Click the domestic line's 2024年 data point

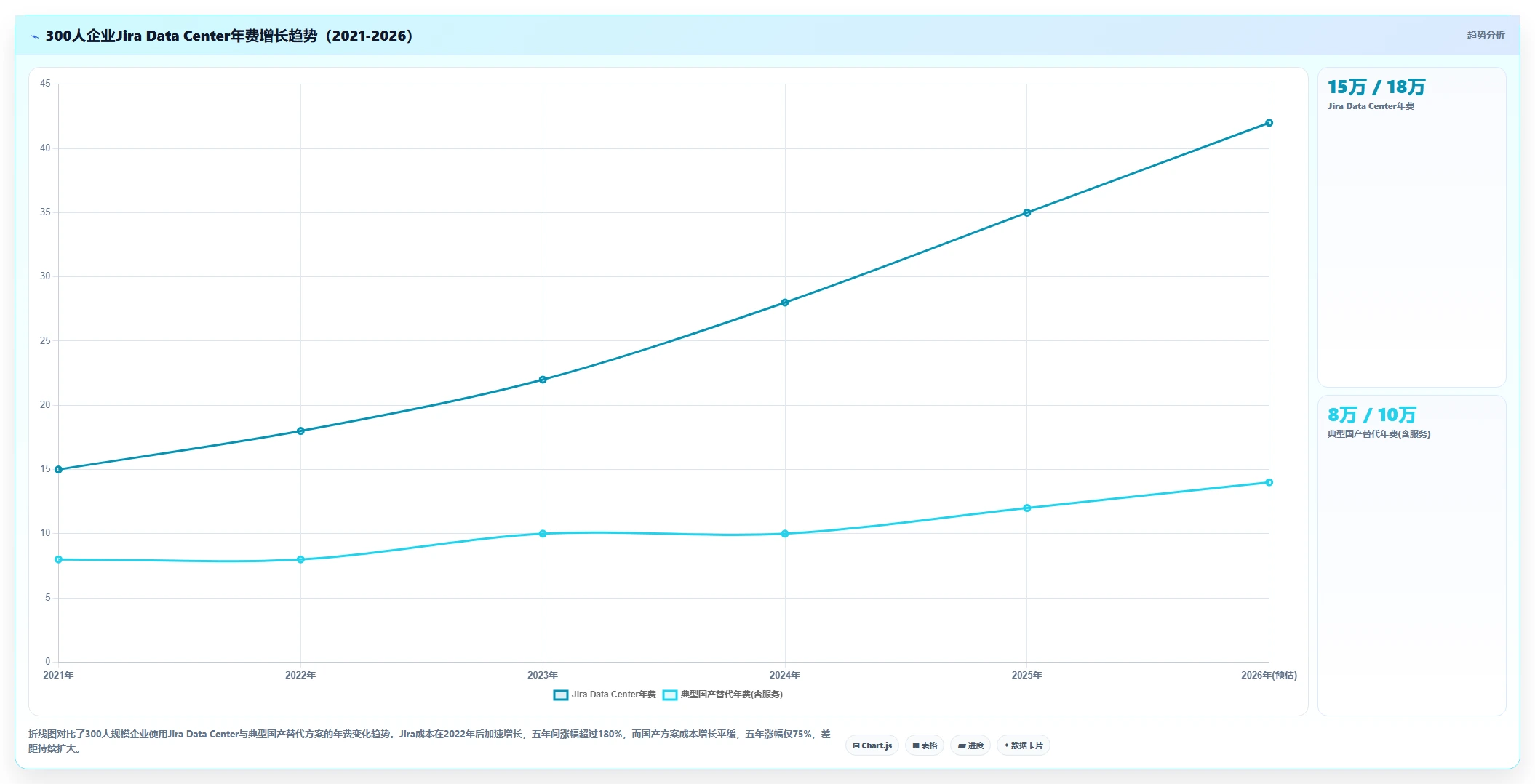pos(785,534)
